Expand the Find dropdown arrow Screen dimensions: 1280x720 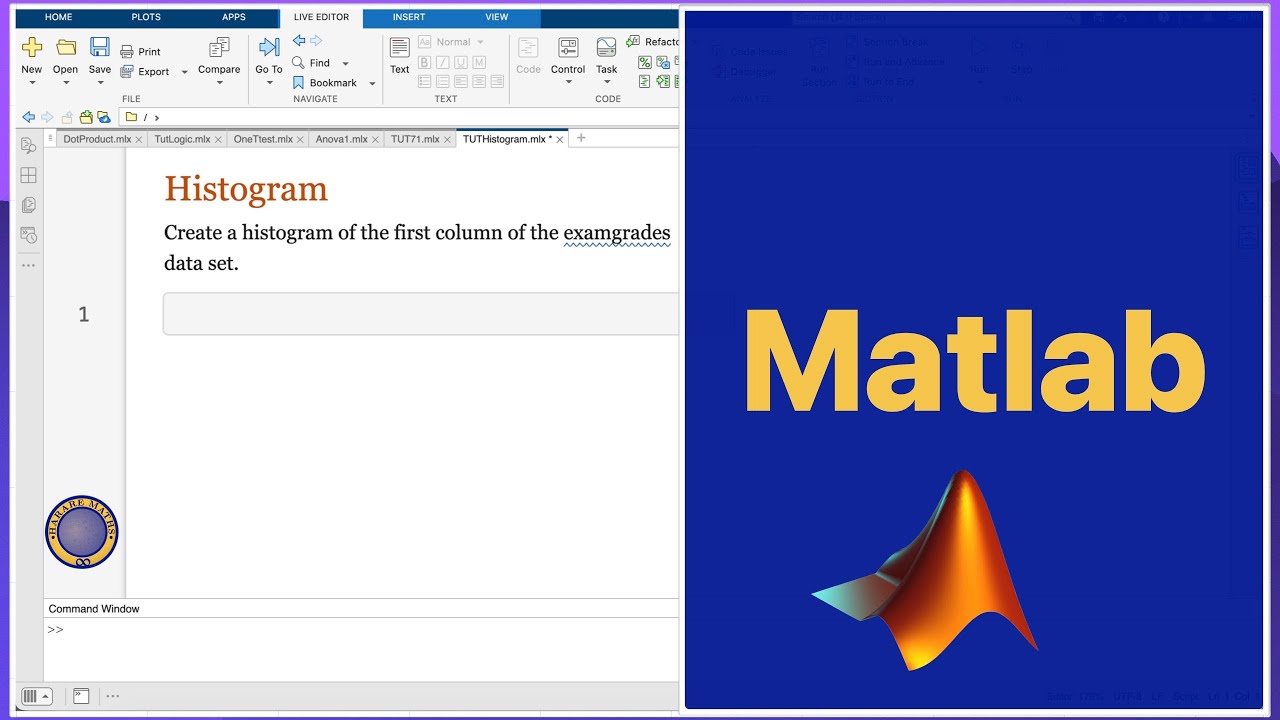coord(346,63)
